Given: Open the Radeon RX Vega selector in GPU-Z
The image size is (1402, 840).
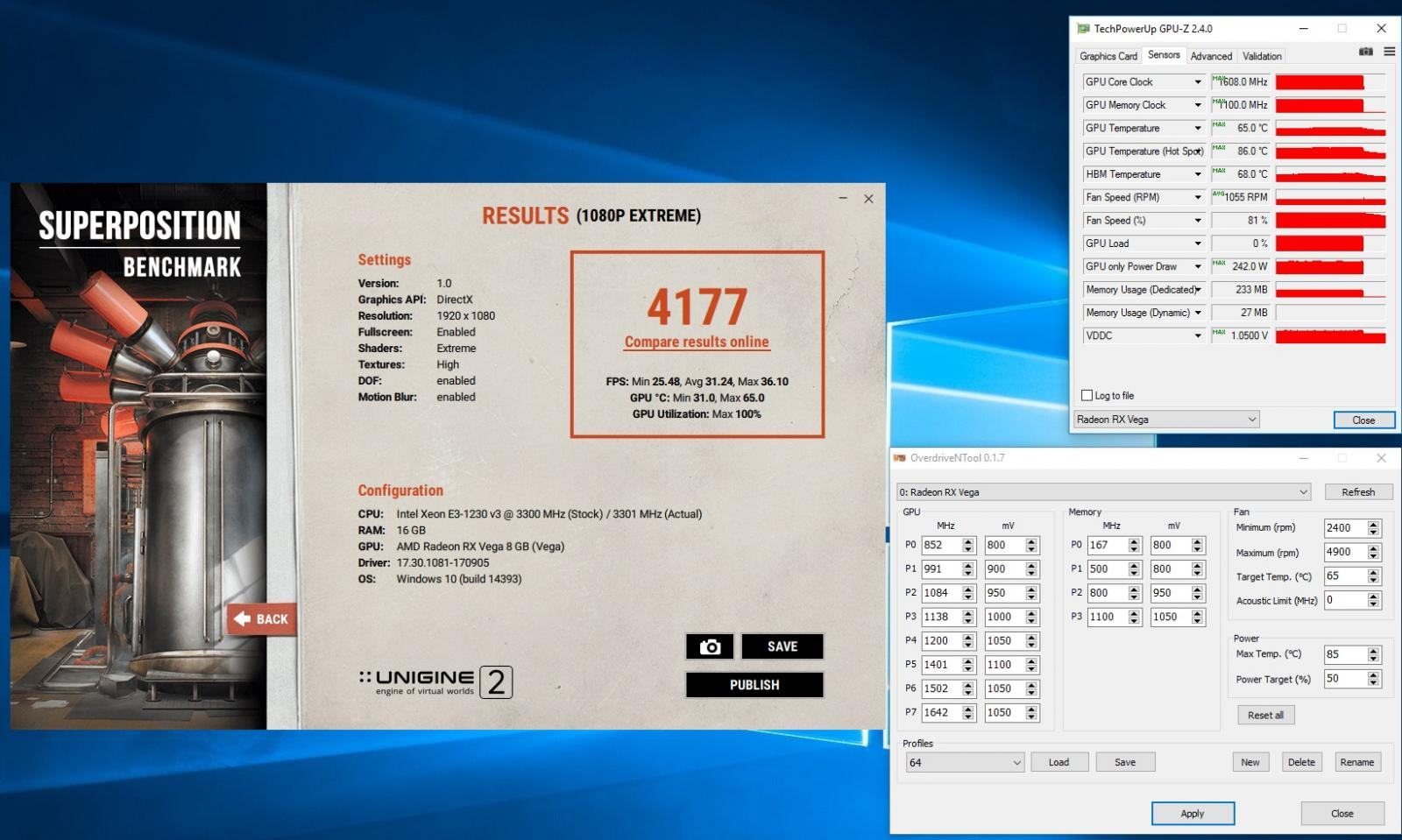Looking at the screenshot, I should tap(1166, 420).
